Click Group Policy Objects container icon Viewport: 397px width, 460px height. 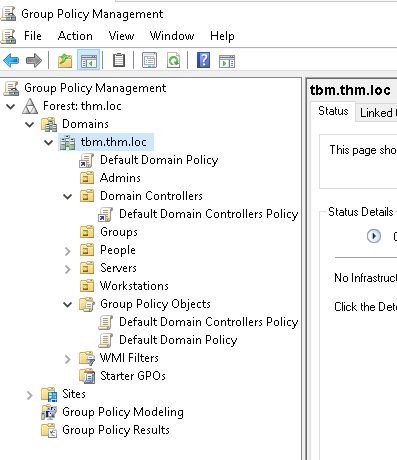pos(87,304)
